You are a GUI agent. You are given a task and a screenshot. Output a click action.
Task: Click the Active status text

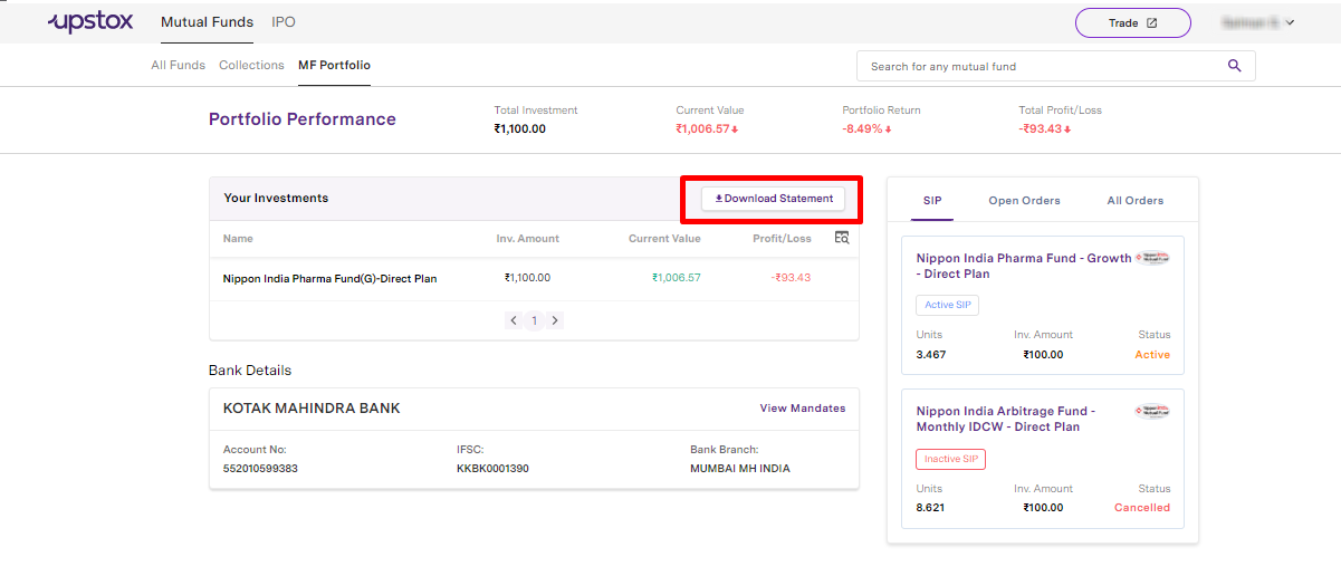(1152, 355)
